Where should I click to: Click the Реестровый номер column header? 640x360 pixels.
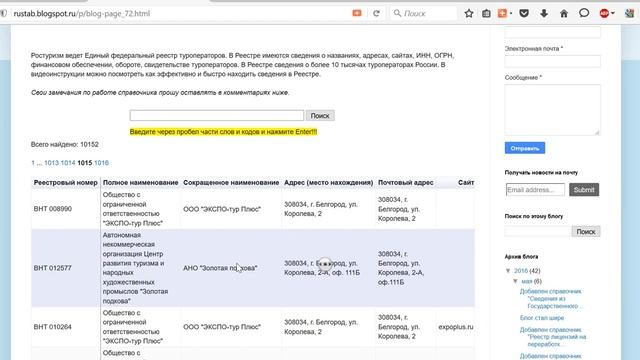tap(65, 182)
